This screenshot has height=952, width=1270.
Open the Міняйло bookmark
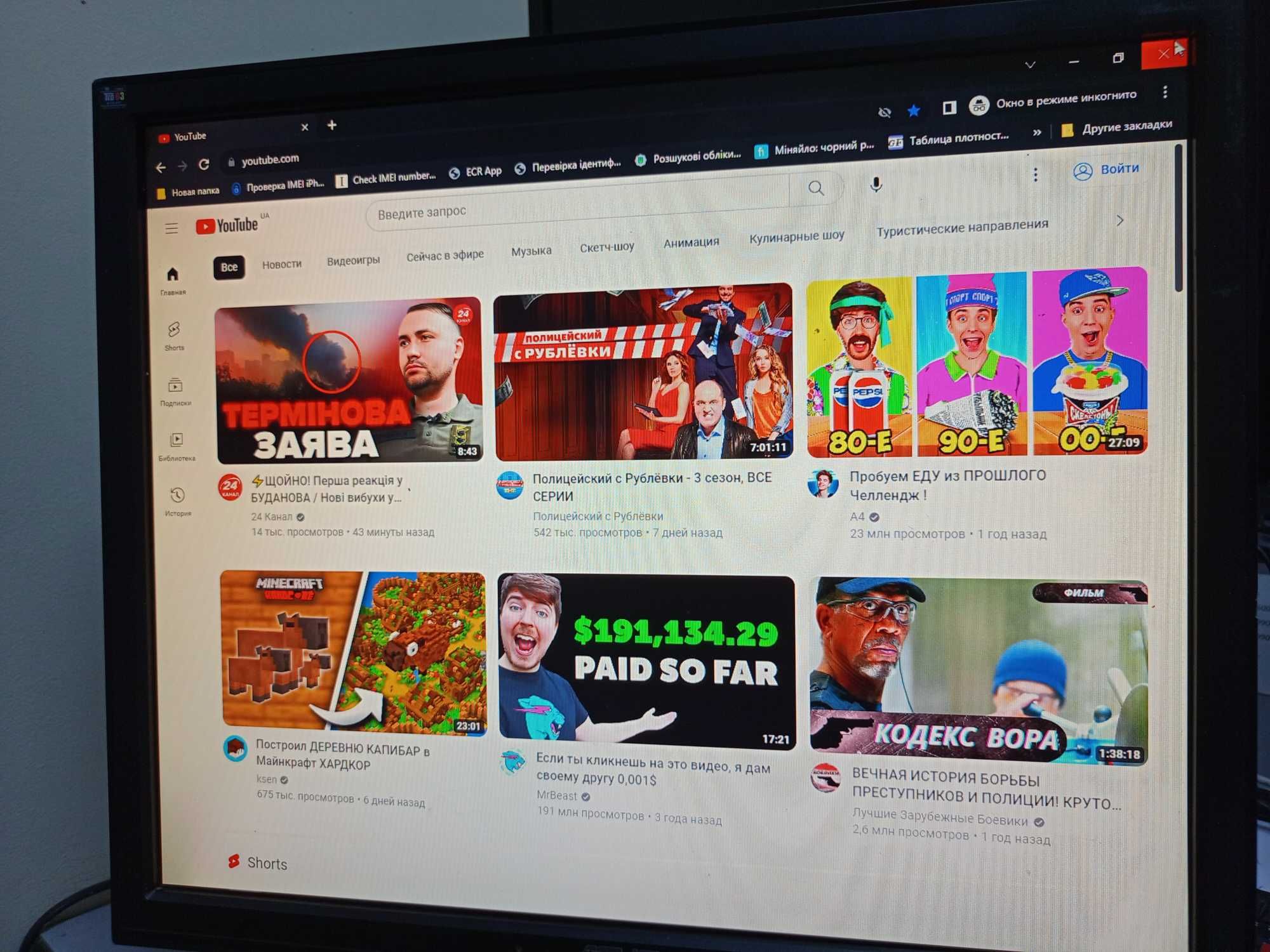click(815, 149)
